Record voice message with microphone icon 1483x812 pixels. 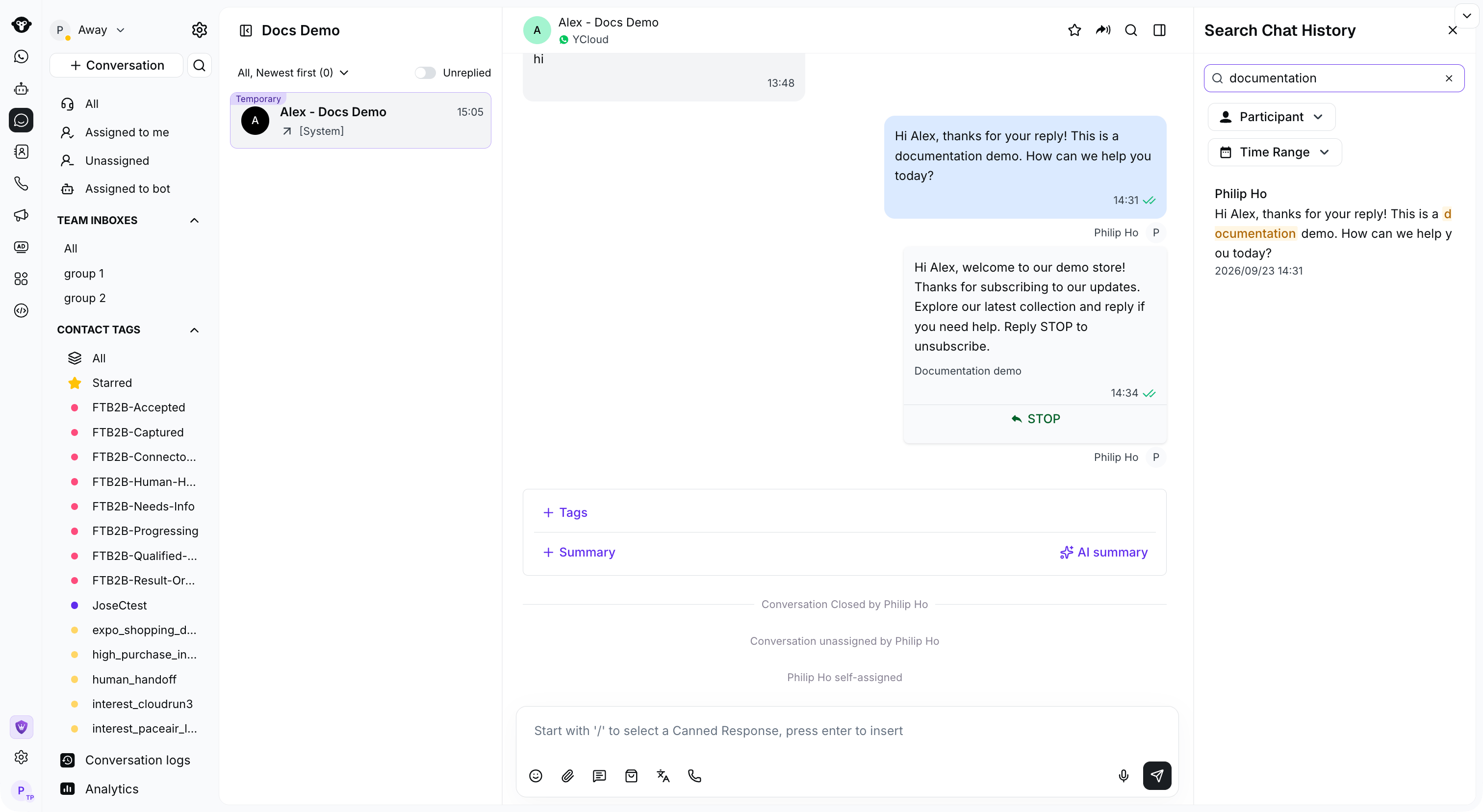[x=1123, y=776]
